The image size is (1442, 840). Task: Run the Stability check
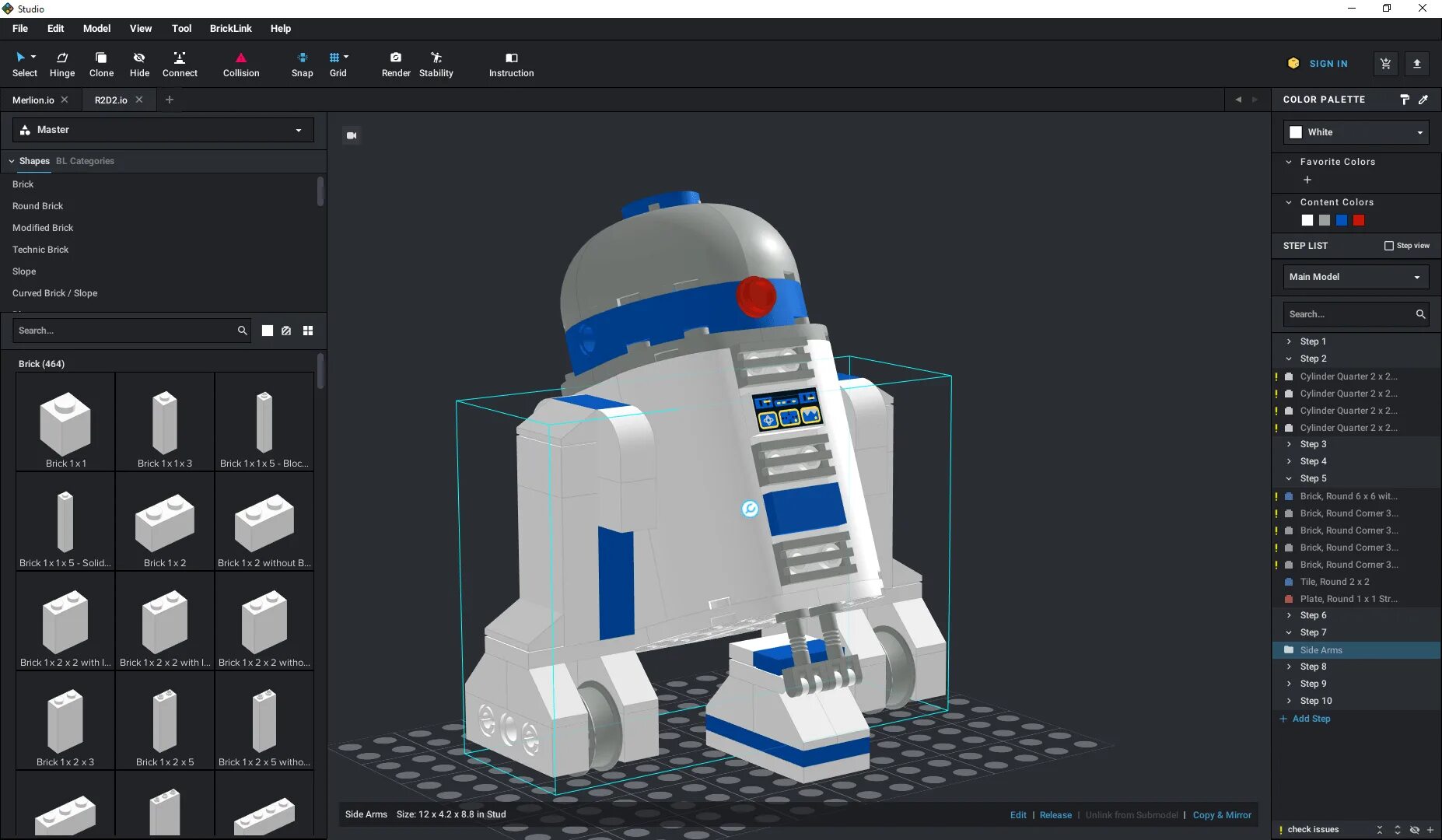(x=436, y=65)
